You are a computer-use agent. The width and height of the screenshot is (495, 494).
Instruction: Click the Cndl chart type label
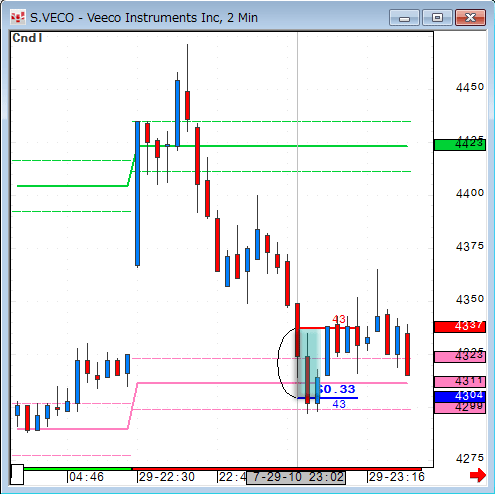pyautogui.click(x=27, y=38)
